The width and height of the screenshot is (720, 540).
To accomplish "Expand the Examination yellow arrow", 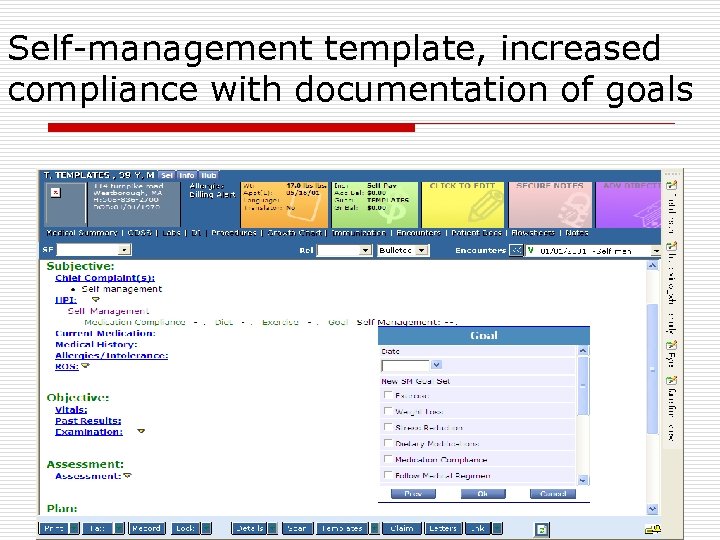I will pos(141,431).
